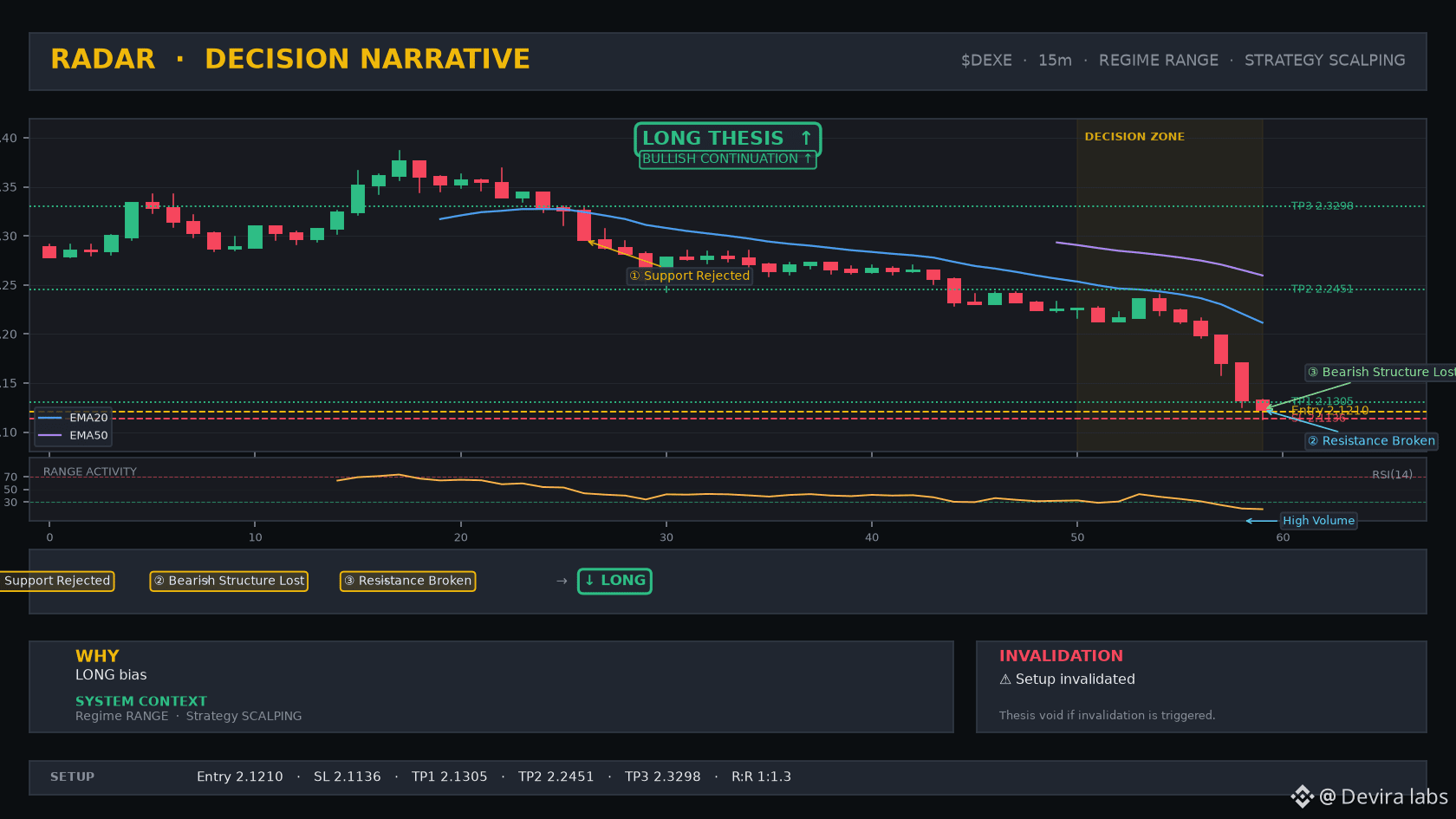1456x819 pixels.
Task: Click the blue EMA20 legend line
Action: pyautogui.click(x=50, y=418)
